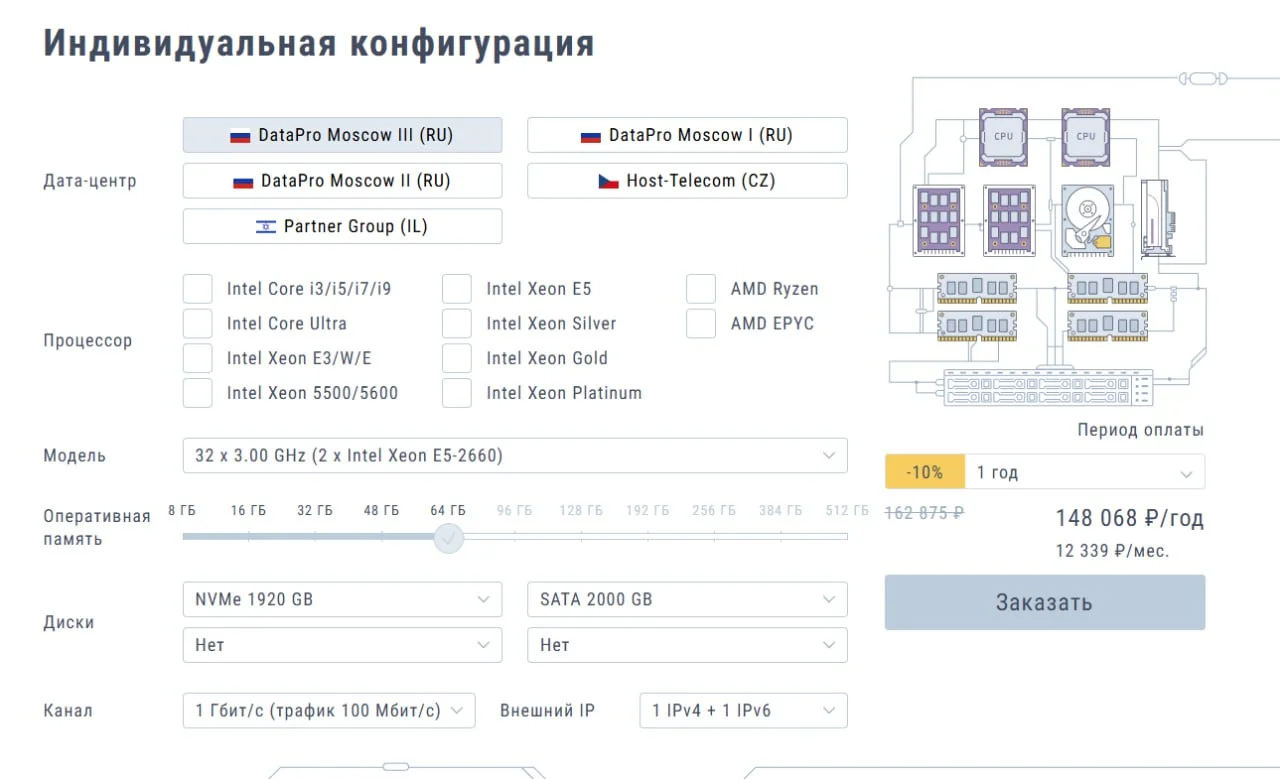1280x779 pixels.
Task: Expand the NVMe 1920 GB disk dropdown
Action: tap(342, 599)
